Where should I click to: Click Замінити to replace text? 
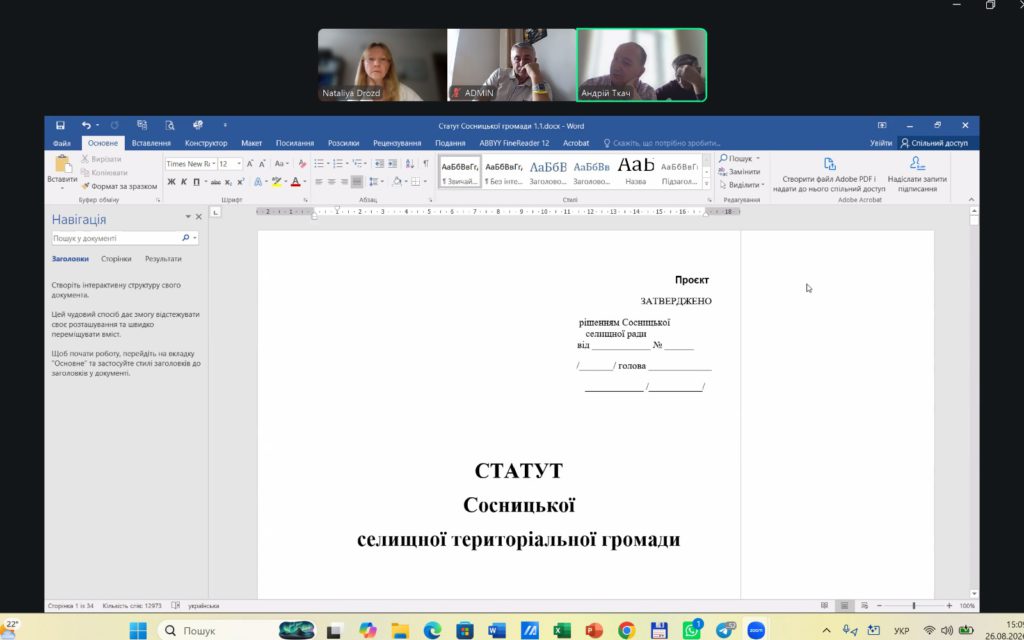point(739,172)
